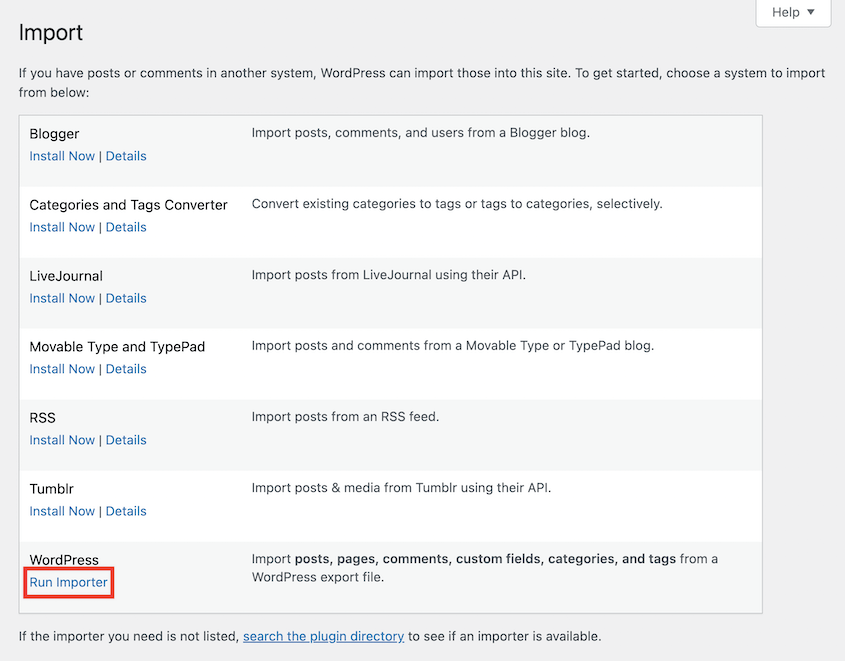Click the intro paragraph about importing posts

click(x=422, y=82)
